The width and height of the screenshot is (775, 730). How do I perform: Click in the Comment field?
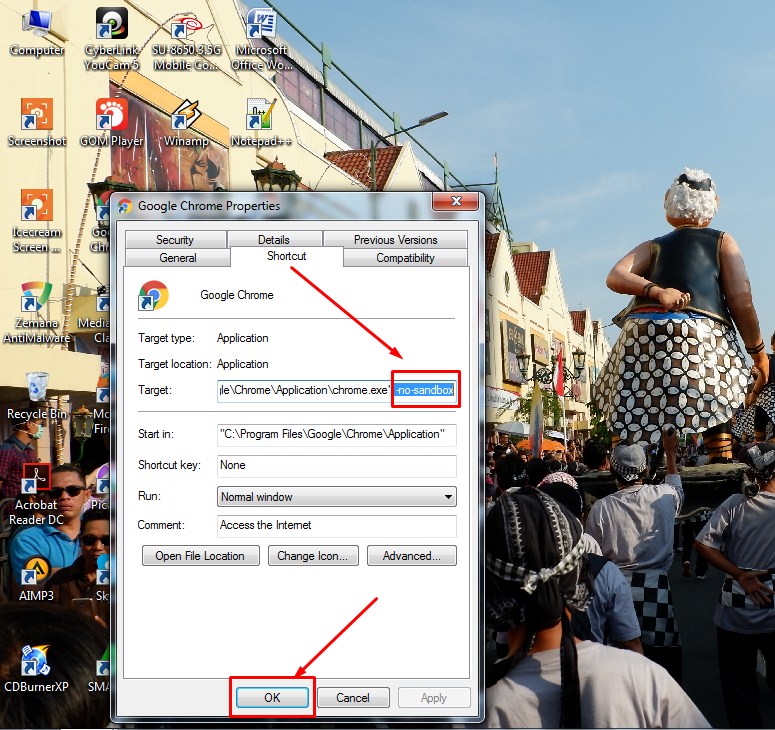pyautogui.click(x=337, y=525)
